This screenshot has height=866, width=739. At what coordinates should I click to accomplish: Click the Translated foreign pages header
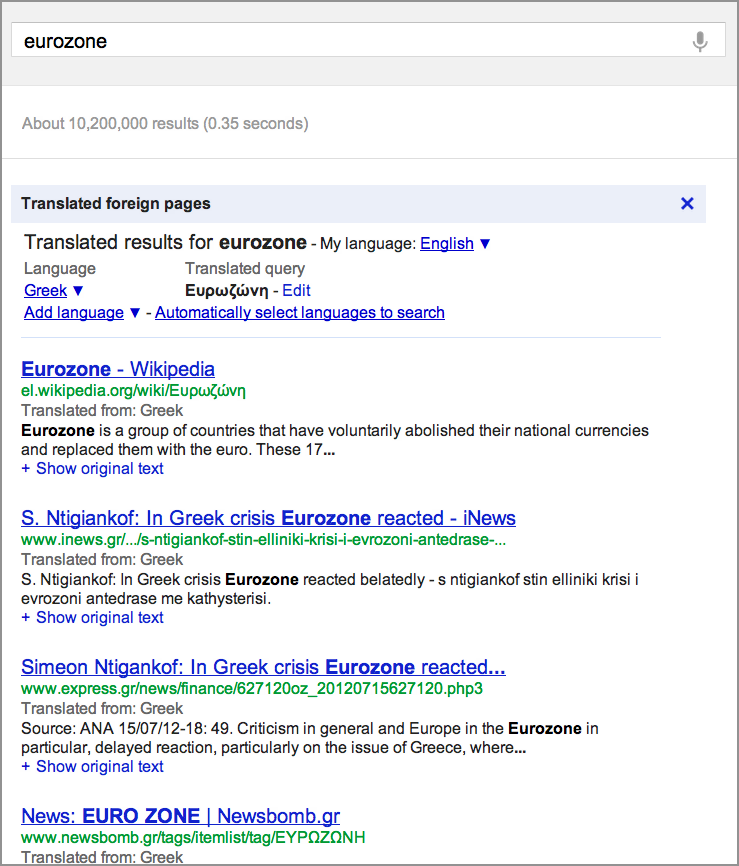click(116, 203)
